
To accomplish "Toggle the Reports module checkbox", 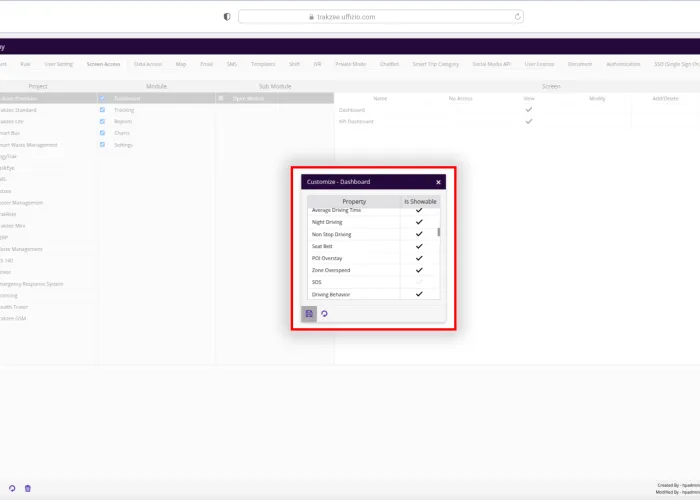I will tap(102, 121).
